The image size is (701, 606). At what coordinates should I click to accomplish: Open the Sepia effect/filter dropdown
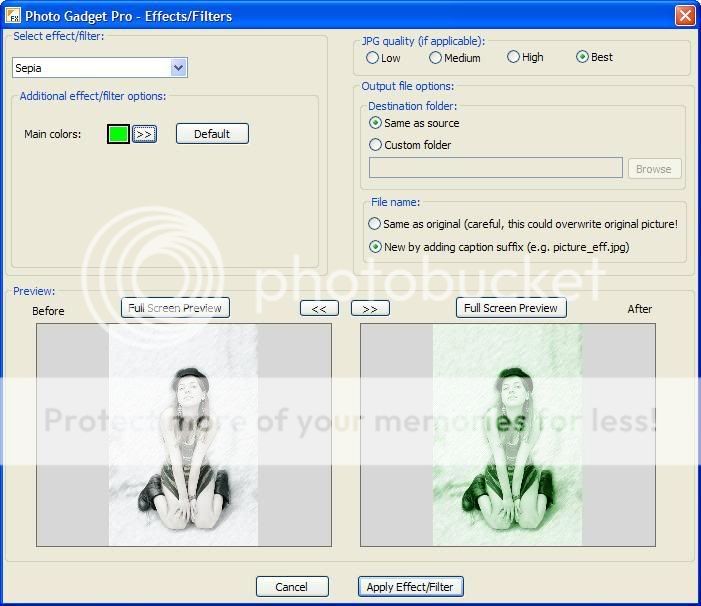(179, 68)
